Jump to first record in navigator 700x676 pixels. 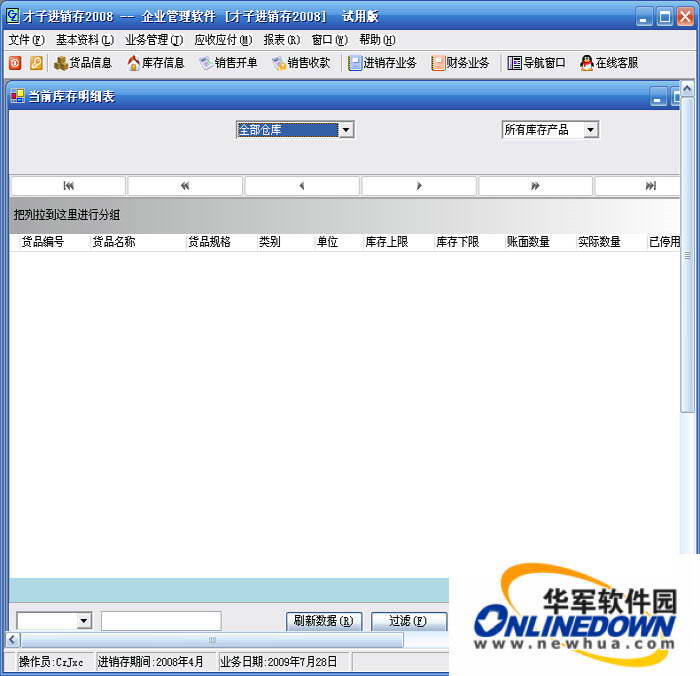[68, 186]
